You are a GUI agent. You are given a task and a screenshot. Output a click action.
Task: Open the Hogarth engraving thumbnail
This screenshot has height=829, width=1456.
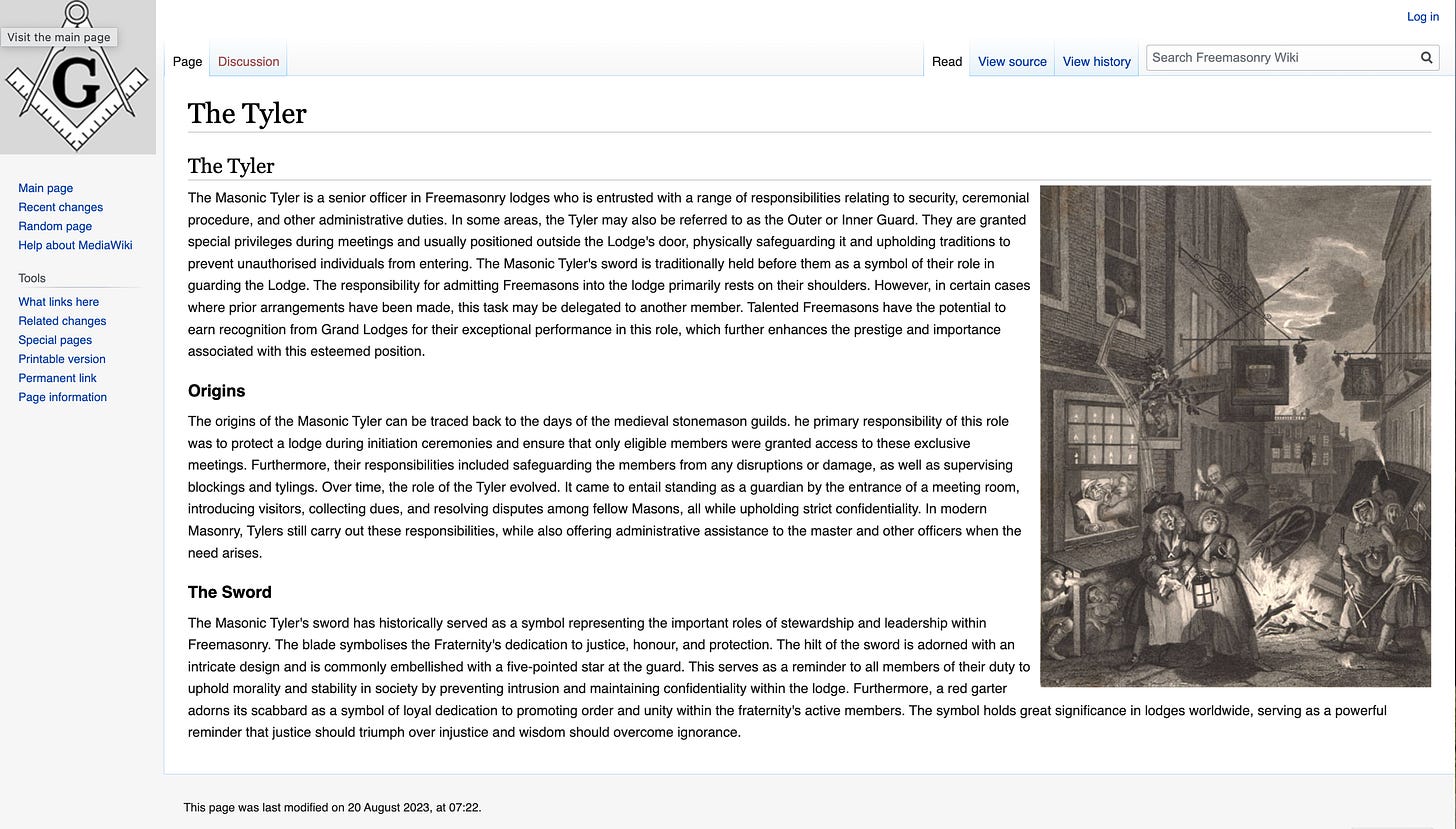tap(1235, 436)
